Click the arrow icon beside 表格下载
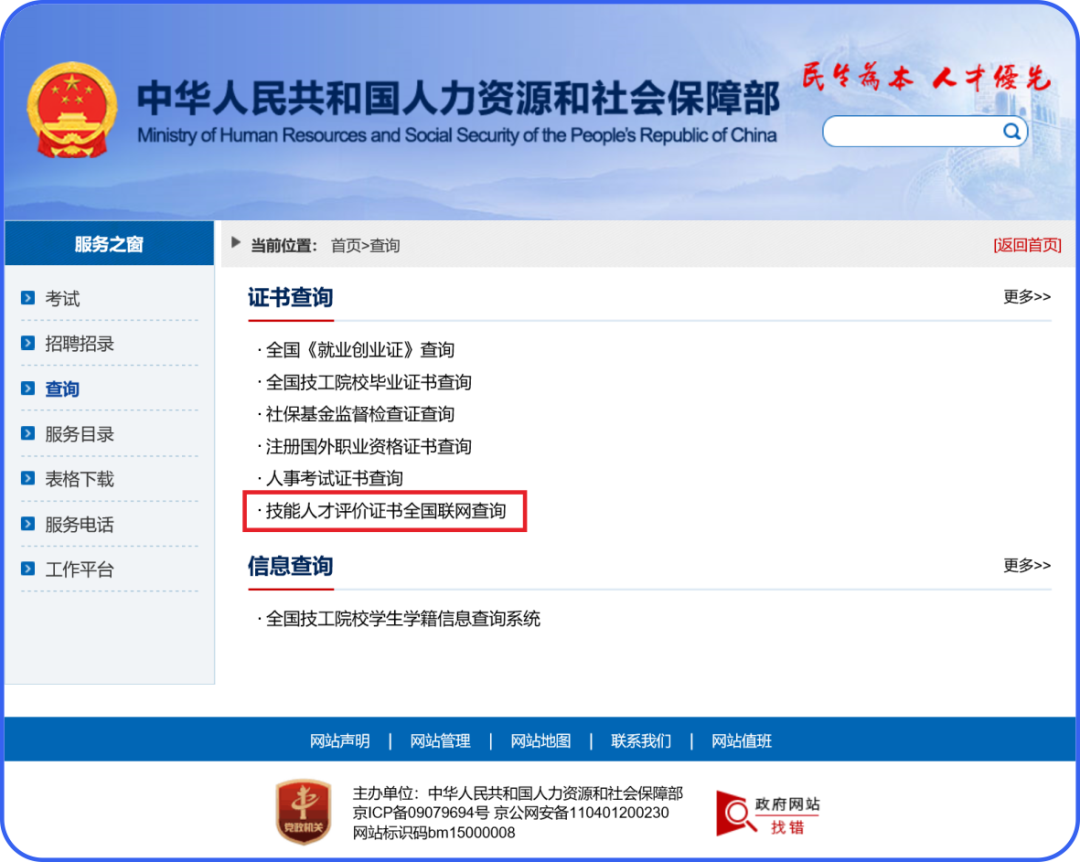This screenshot has height=862, width=1080. [x=28, y=478]
